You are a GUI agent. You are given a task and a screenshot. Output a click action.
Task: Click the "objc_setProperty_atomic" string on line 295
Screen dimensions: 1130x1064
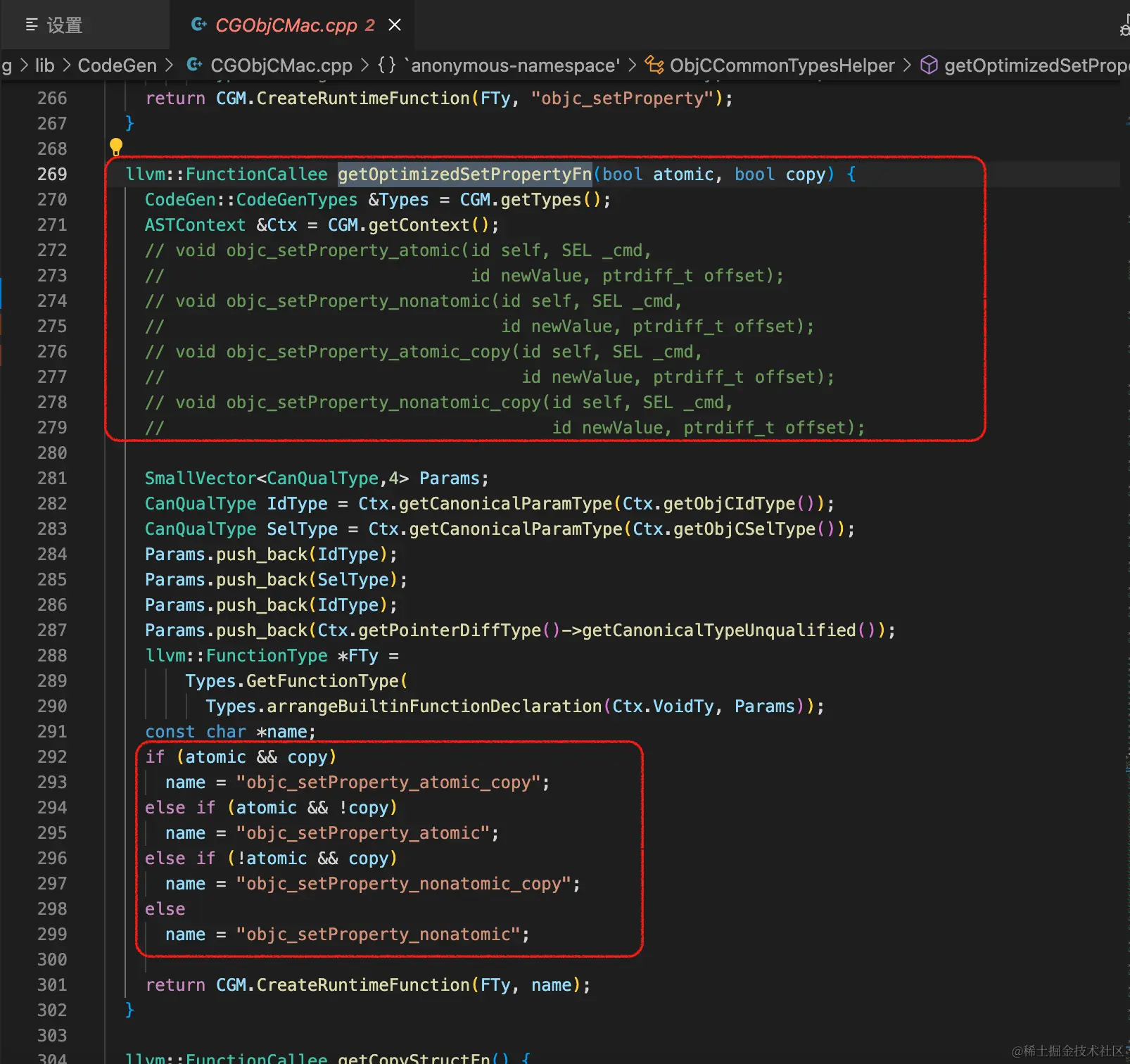coord(362,832)
